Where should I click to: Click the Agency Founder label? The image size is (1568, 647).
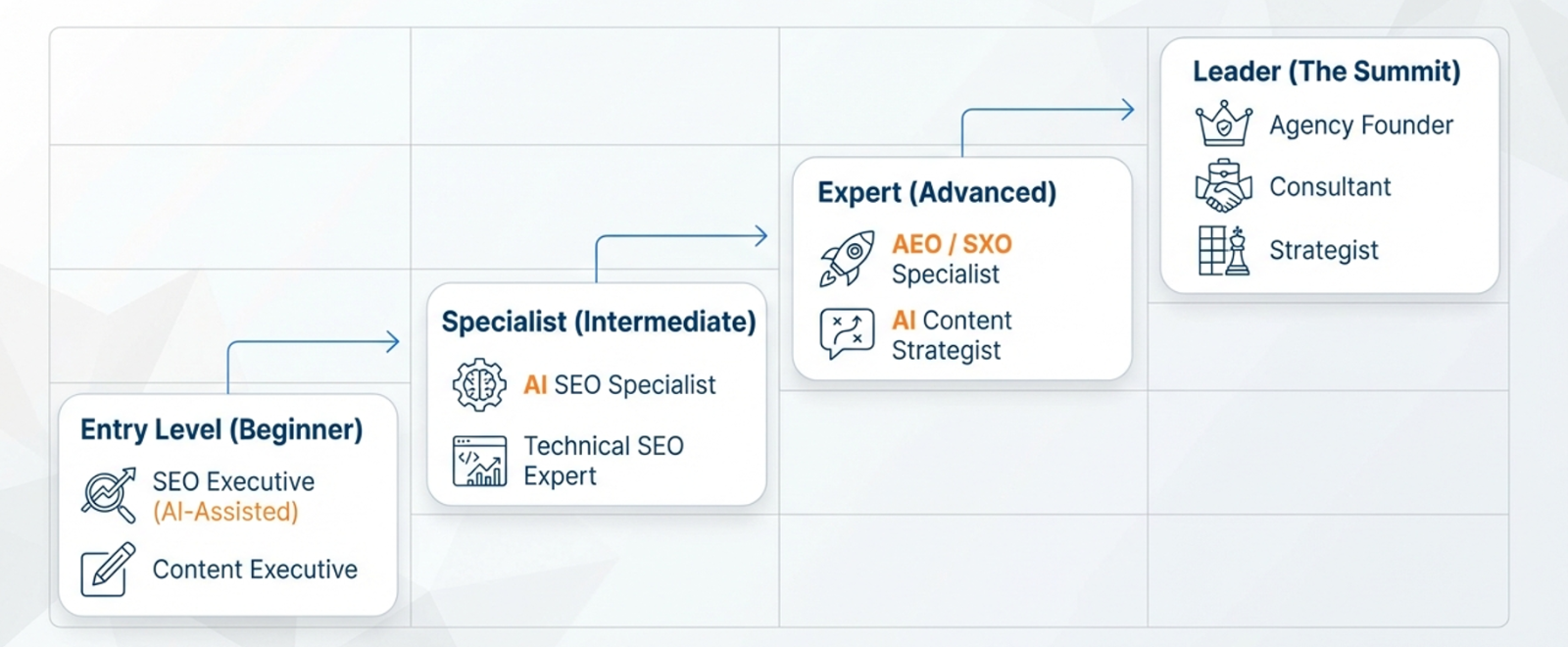(1361, 125)
